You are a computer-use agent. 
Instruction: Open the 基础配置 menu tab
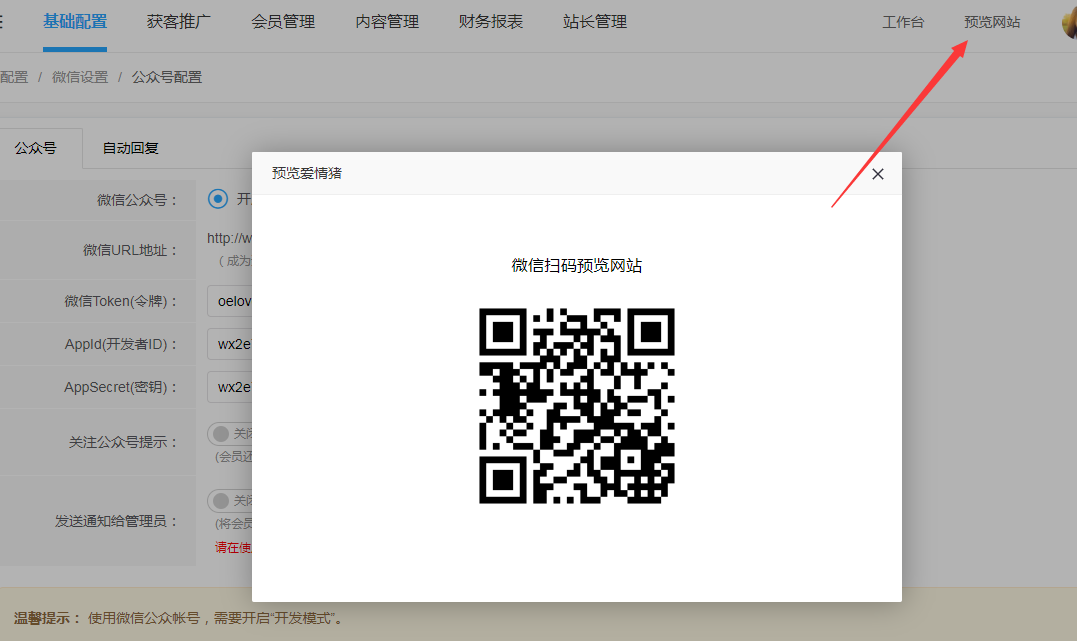coord(75,22)
